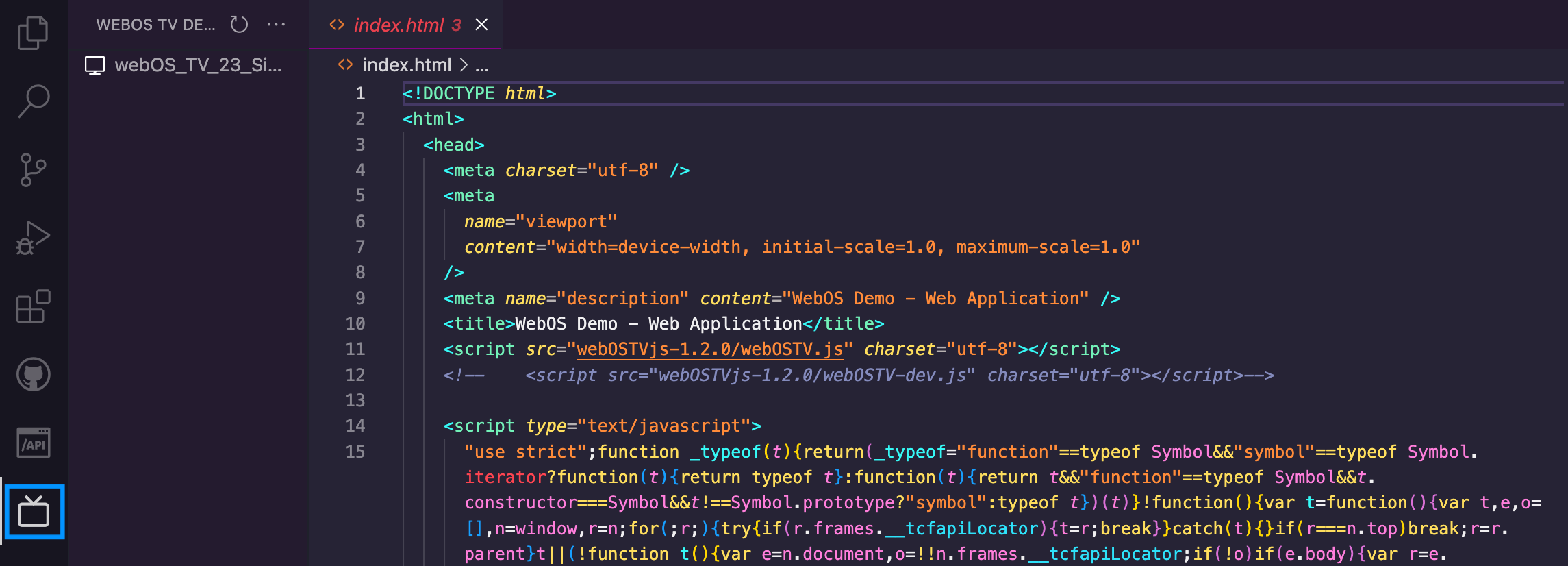Click line number 11 in the gutter
Image resolution: width=1568 pixels, height=566 pixels.
click(x=355, y=349)
